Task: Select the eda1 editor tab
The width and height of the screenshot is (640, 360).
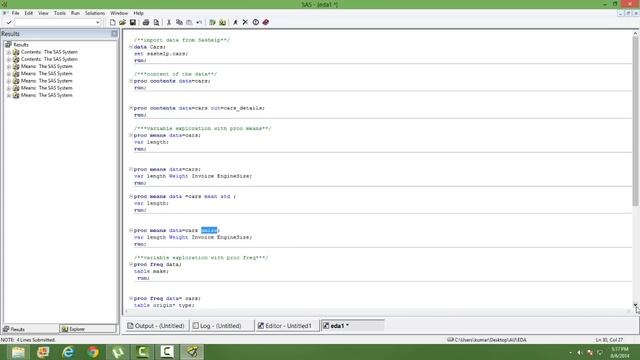Action: (353, 326)
